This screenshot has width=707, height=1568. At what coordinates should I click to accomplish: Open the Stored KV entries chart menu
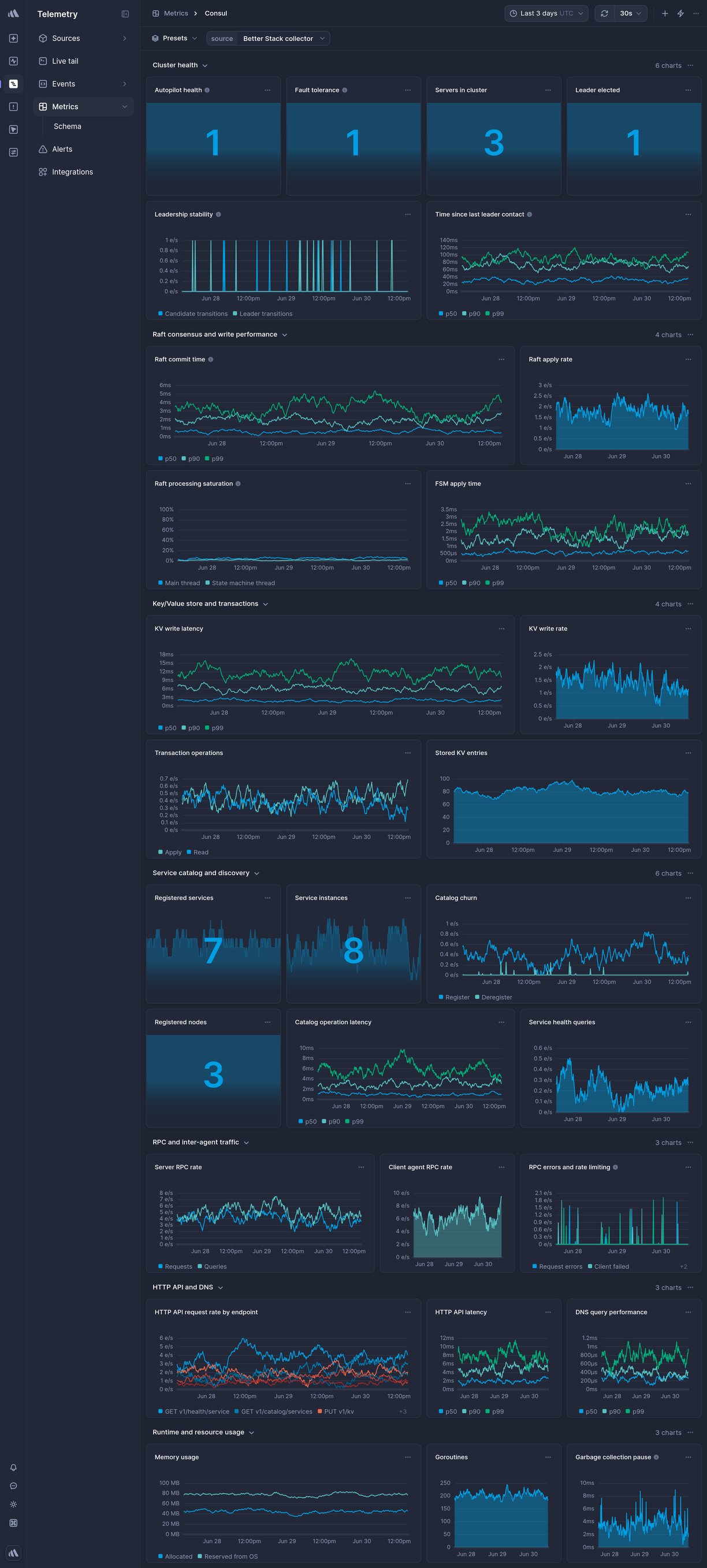pyautogui.click(x=688, y=753)
